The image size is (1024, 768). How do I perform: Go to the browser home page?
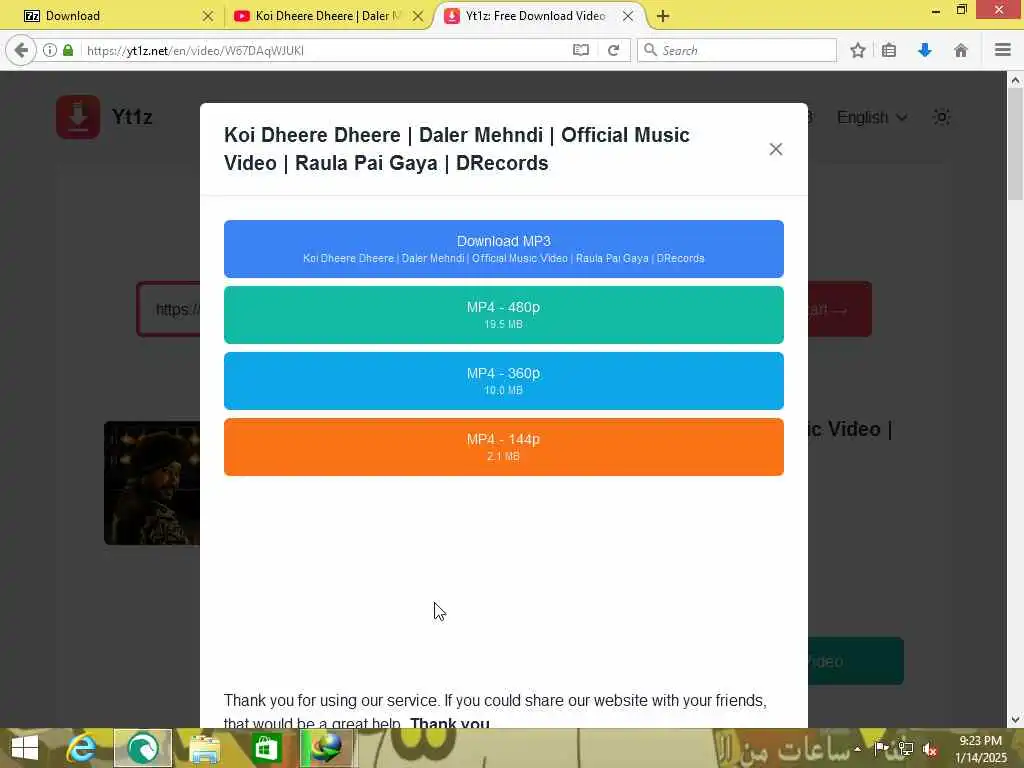pos(961,50)
